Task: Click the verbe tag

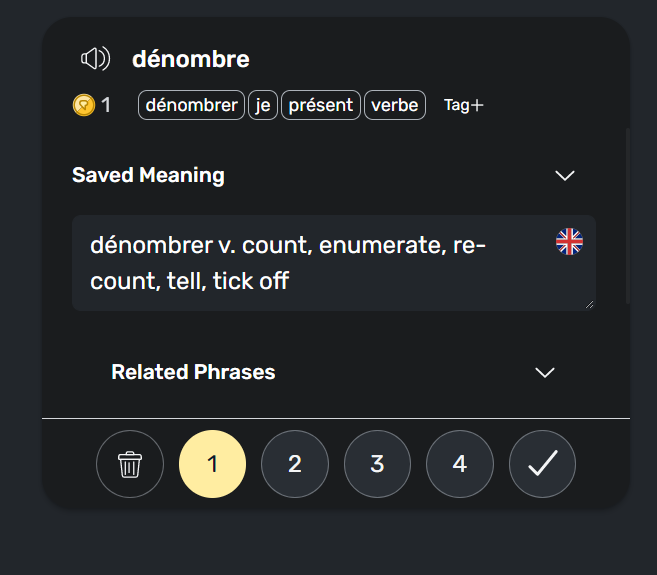Action: click(395, 105)
